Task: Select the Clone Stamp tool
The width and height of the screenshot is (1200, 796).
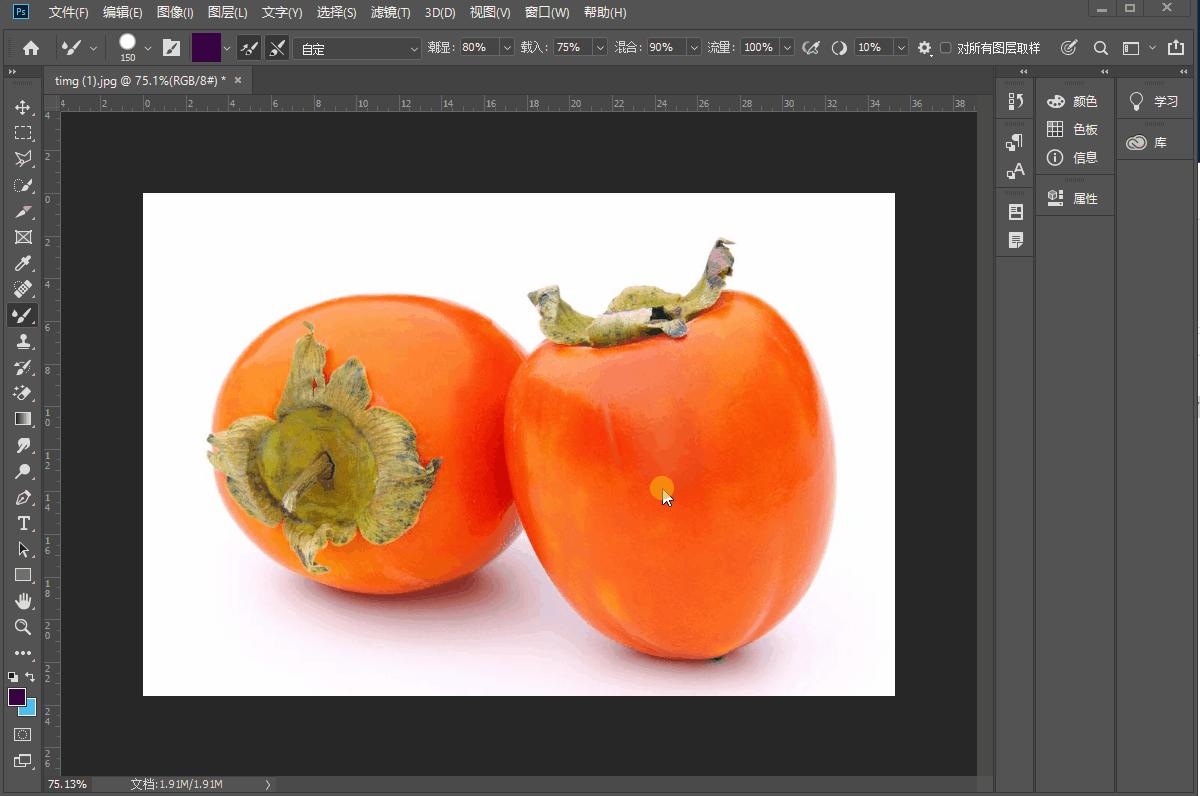Action: (23, 341)
